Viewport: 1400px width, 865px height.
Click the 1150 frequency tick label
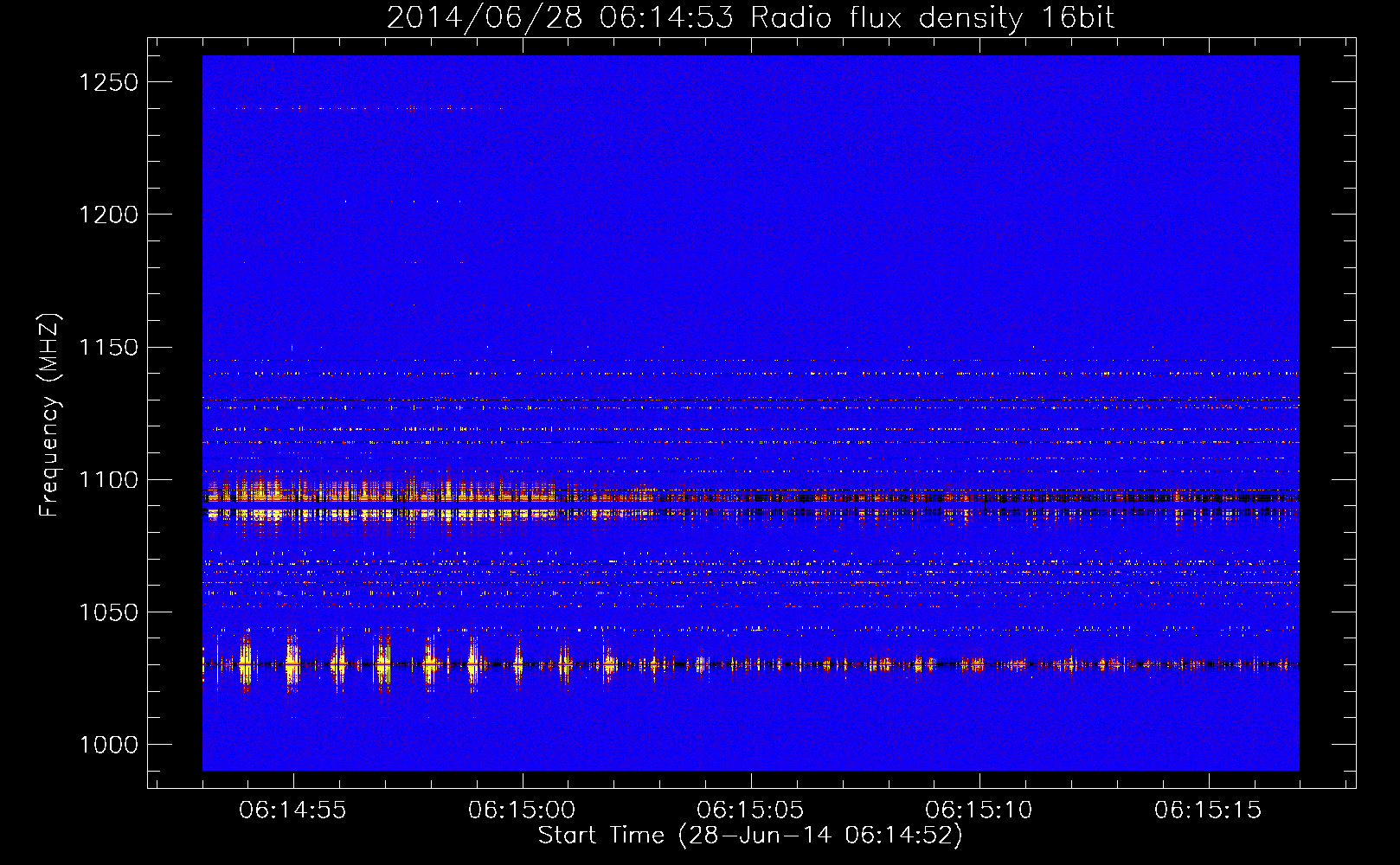point(109,348)
